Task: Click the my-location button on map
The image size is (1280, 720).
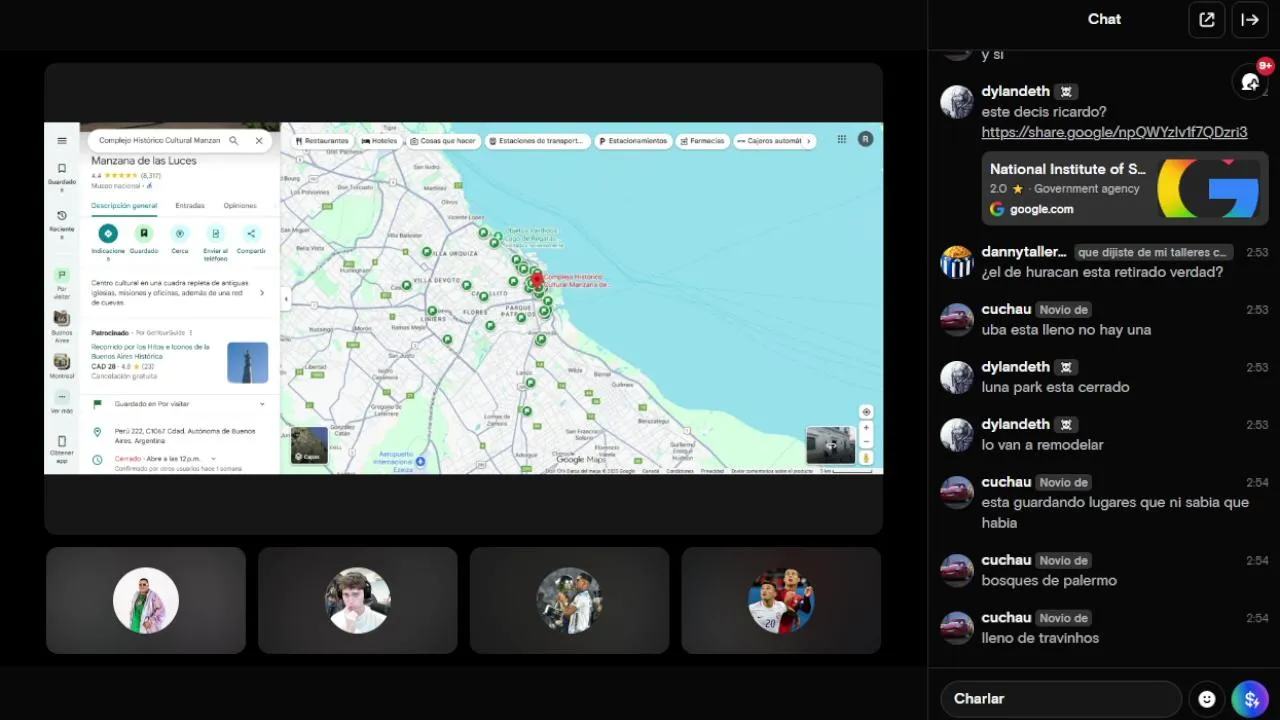Action: (866, 412)
